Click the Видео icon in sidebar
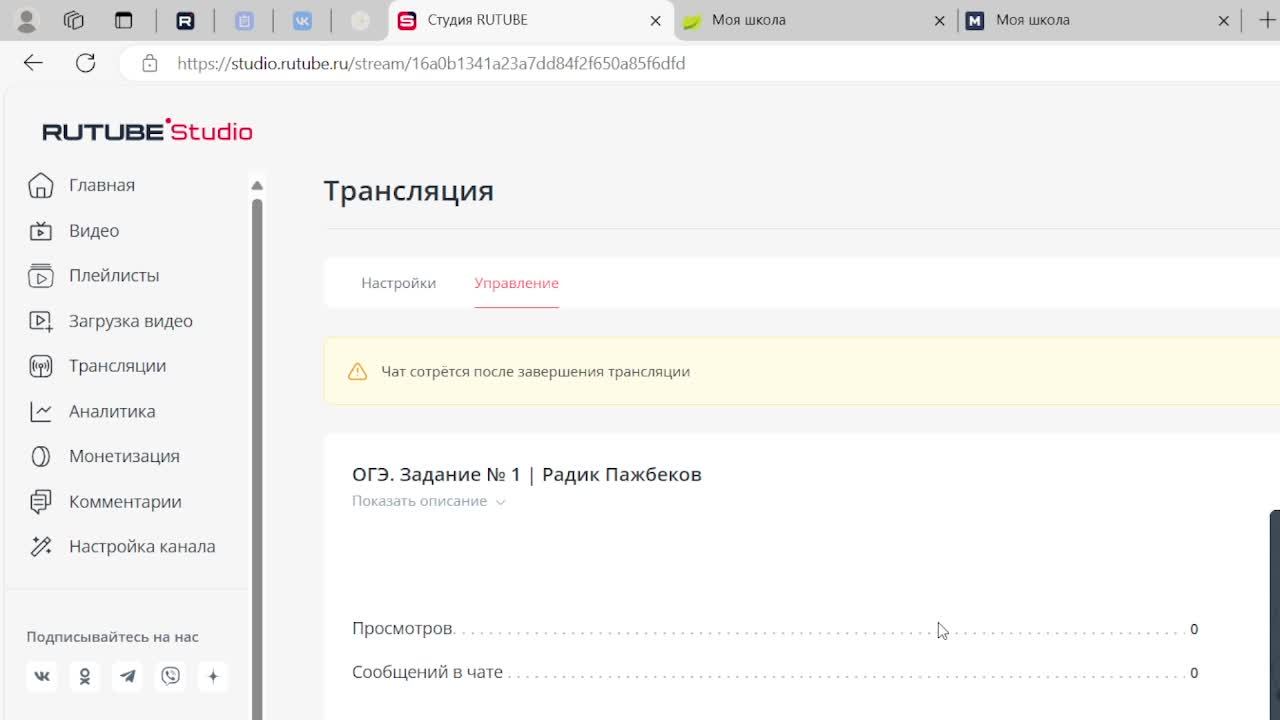The image size is (1280, 720). [x=40, y=231]
